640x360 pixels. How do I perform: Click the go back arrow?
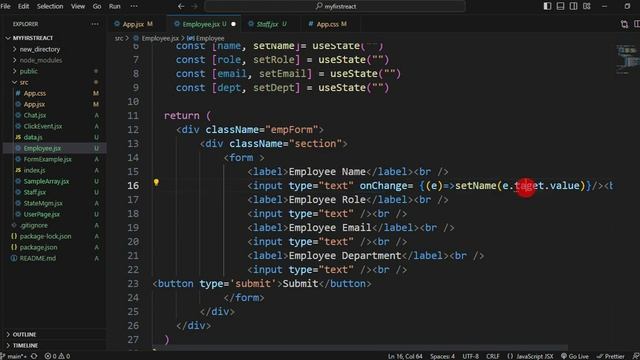(x=181, y=6)
